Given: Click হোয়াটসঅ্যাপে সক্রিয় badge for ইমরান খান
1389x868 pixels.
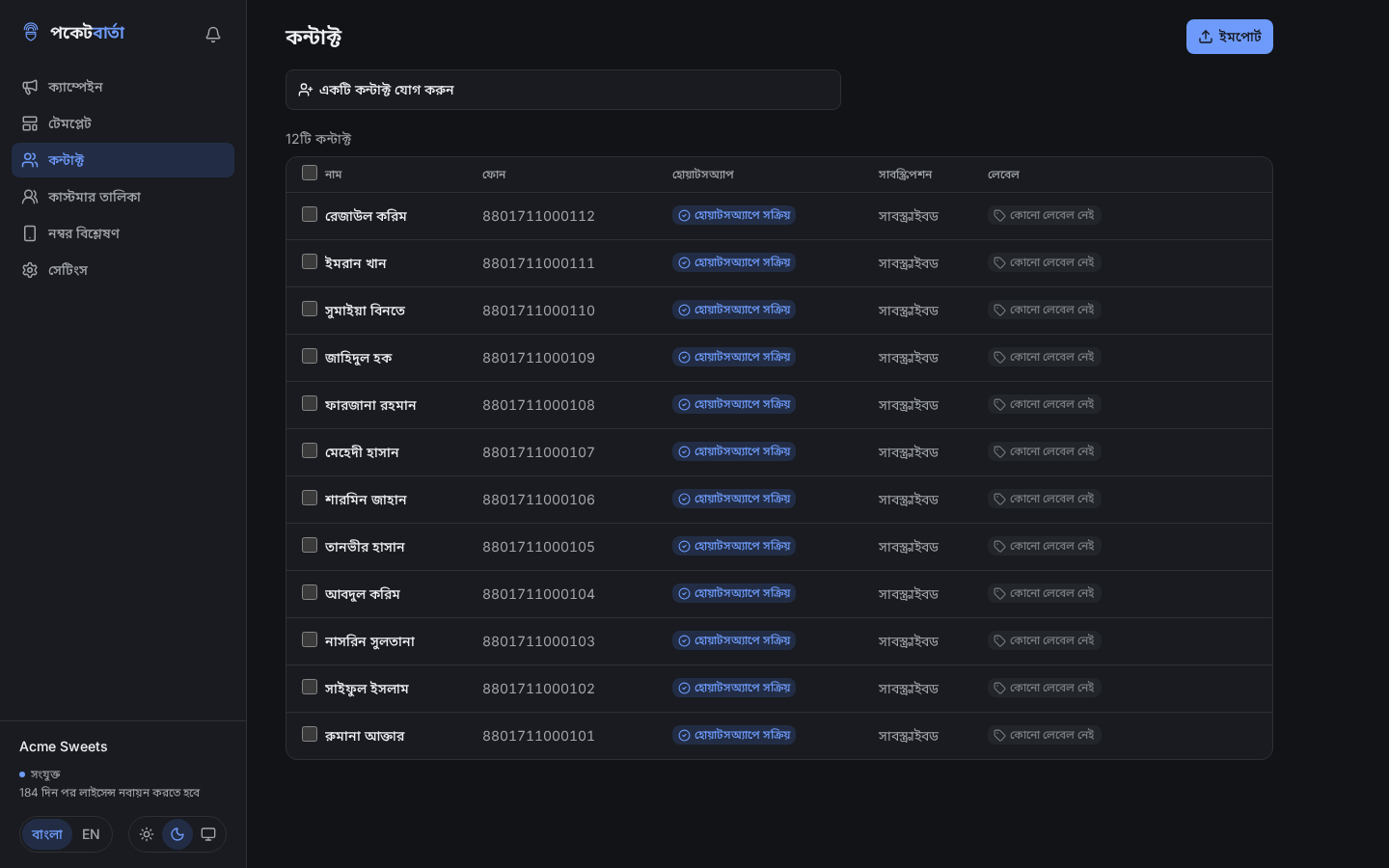Looking at the screenshot, I should (734, 262).
